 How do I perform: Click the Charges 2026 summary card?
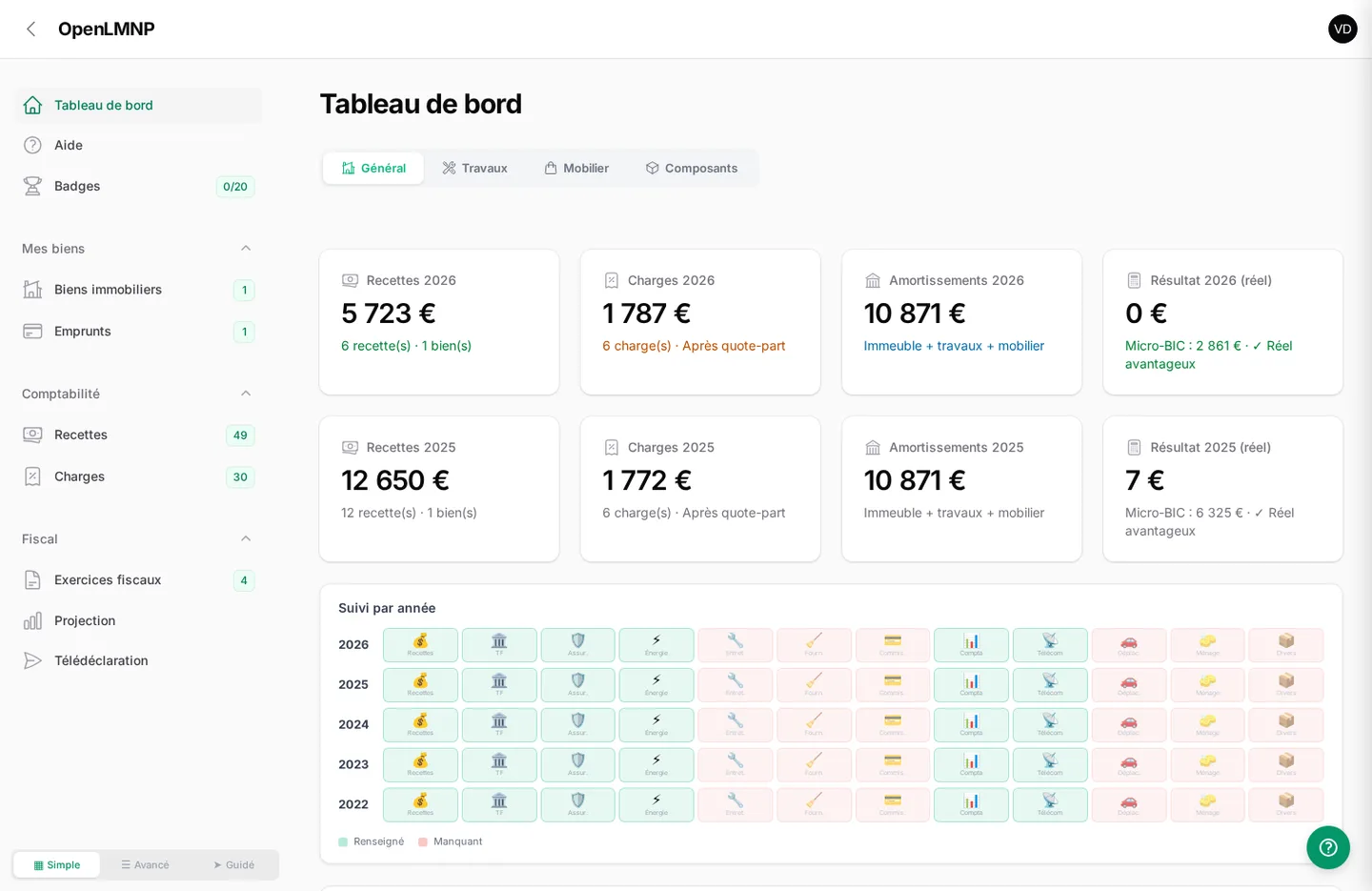[700, 322]
